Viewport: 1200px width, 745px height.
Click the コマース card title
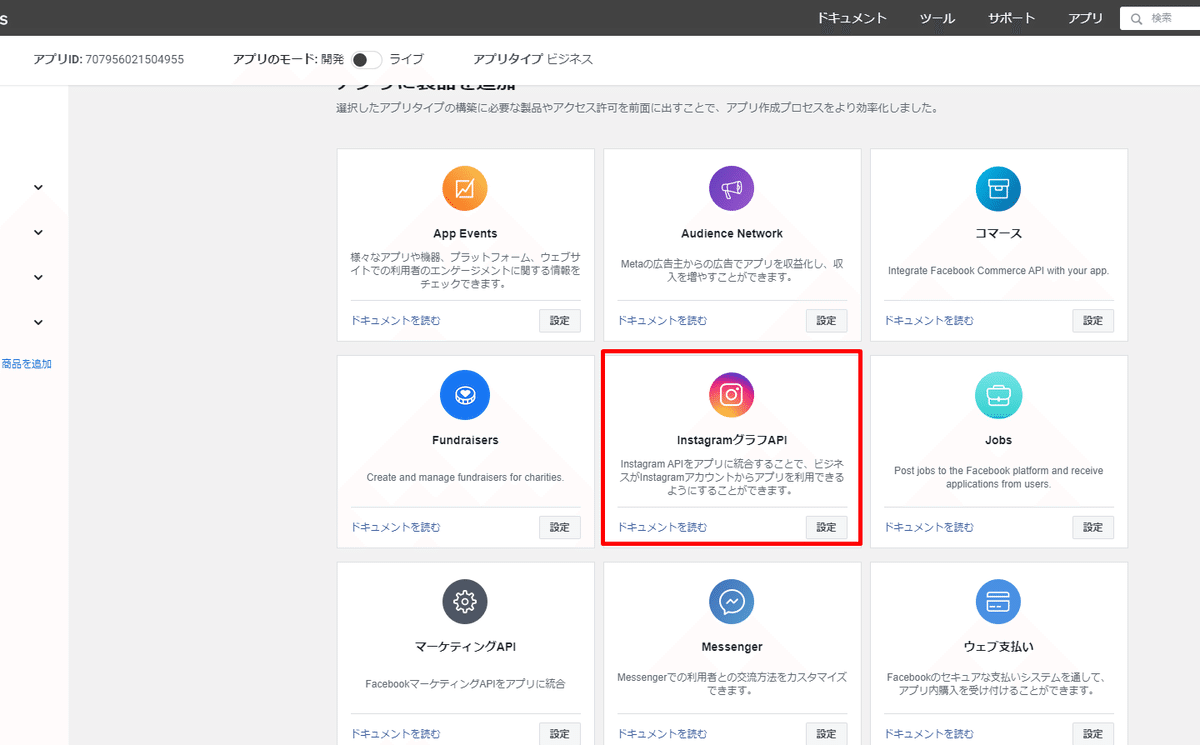[x=998, y=233]
